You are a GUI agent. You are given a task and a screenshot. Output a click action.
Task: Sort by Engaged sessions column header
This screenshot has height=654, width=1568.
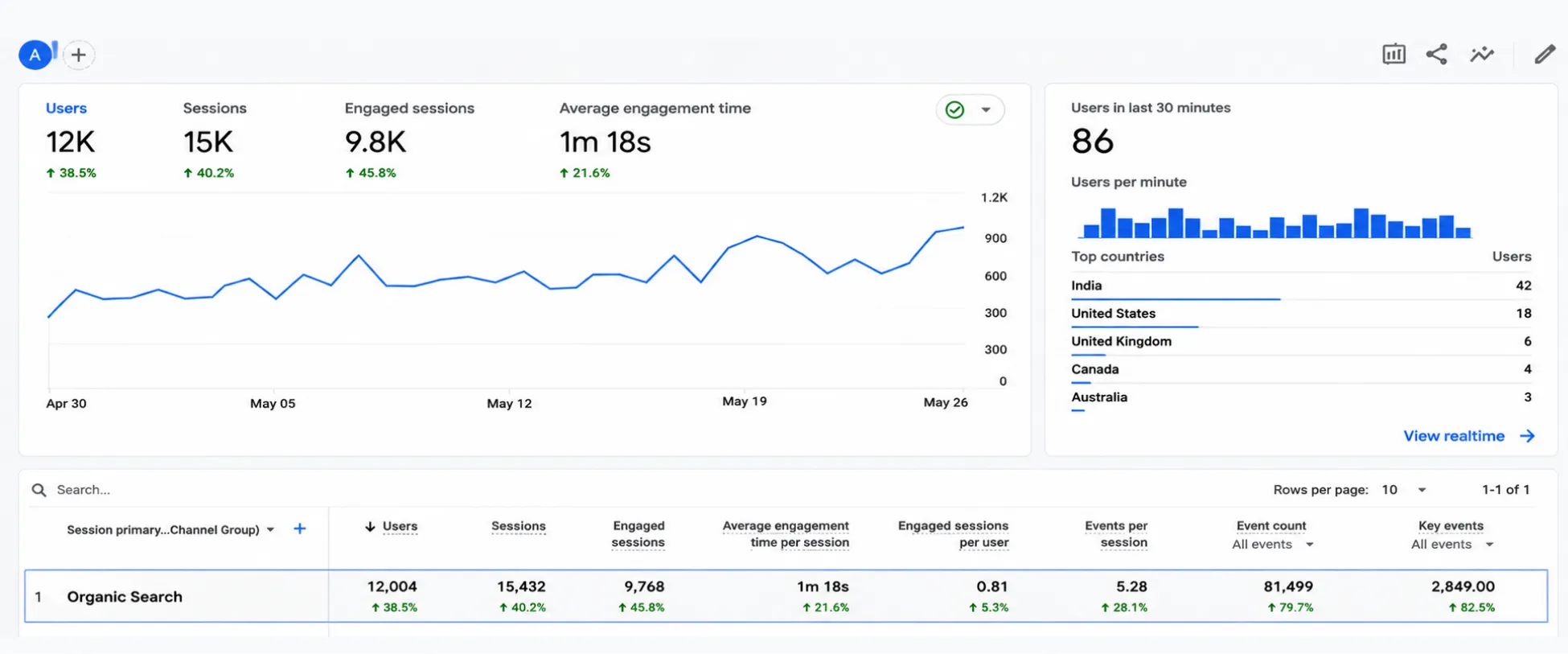(x=638, y=533)
